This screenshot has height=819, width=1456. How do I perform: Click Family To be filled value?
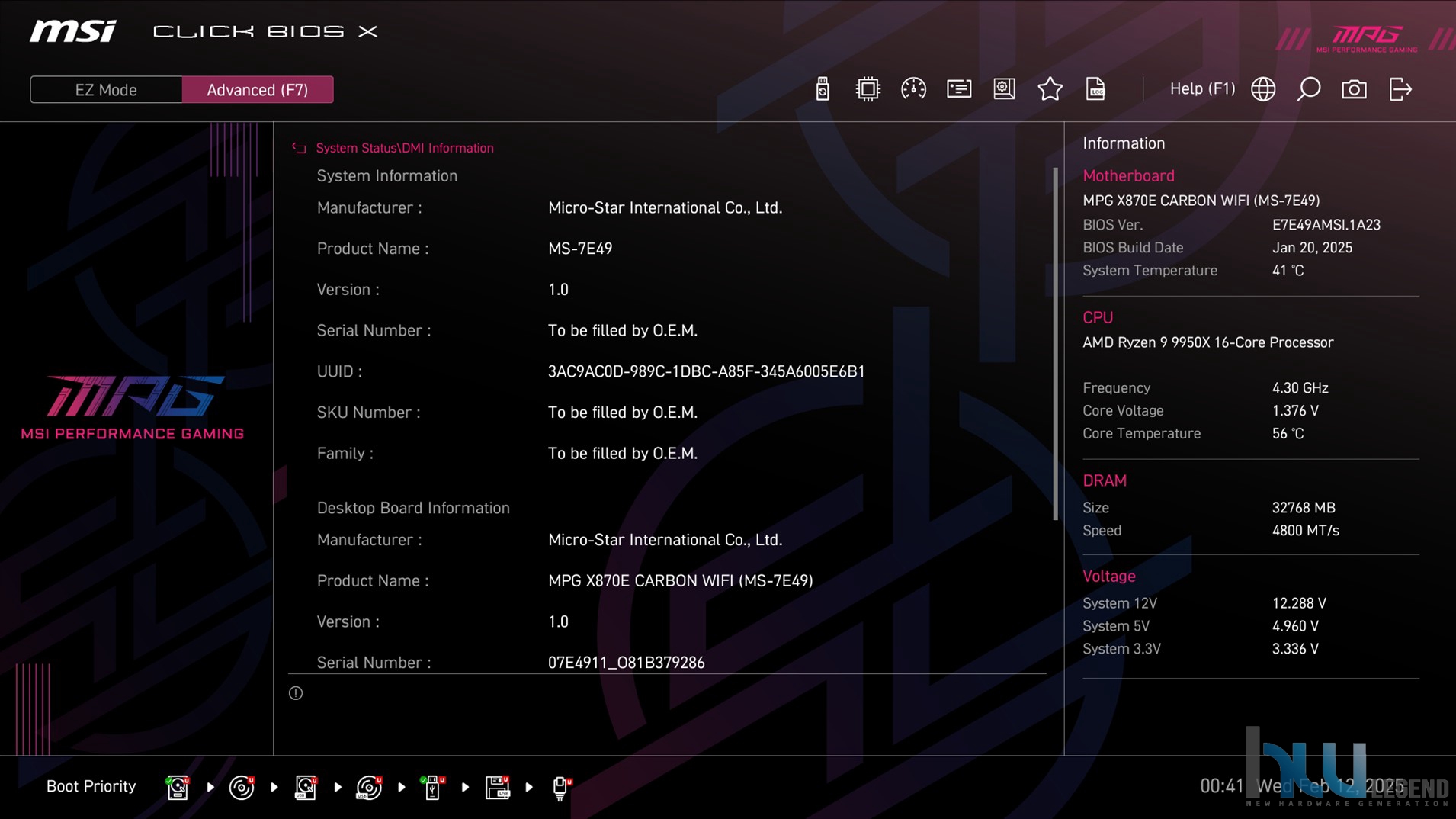pyautogui.click(x=622, y=454)
